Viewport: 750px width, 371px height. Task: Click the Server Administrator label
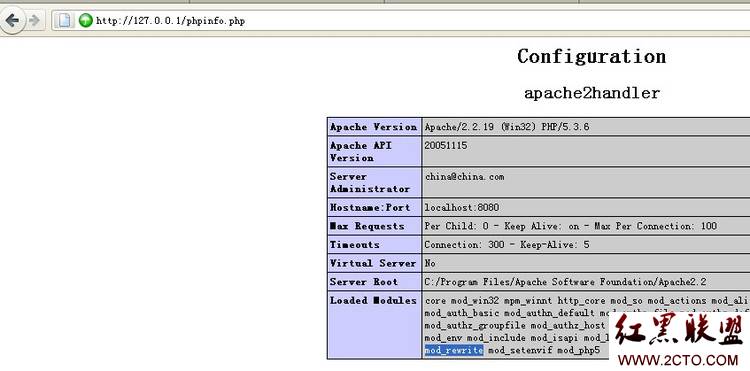[370, 183]
